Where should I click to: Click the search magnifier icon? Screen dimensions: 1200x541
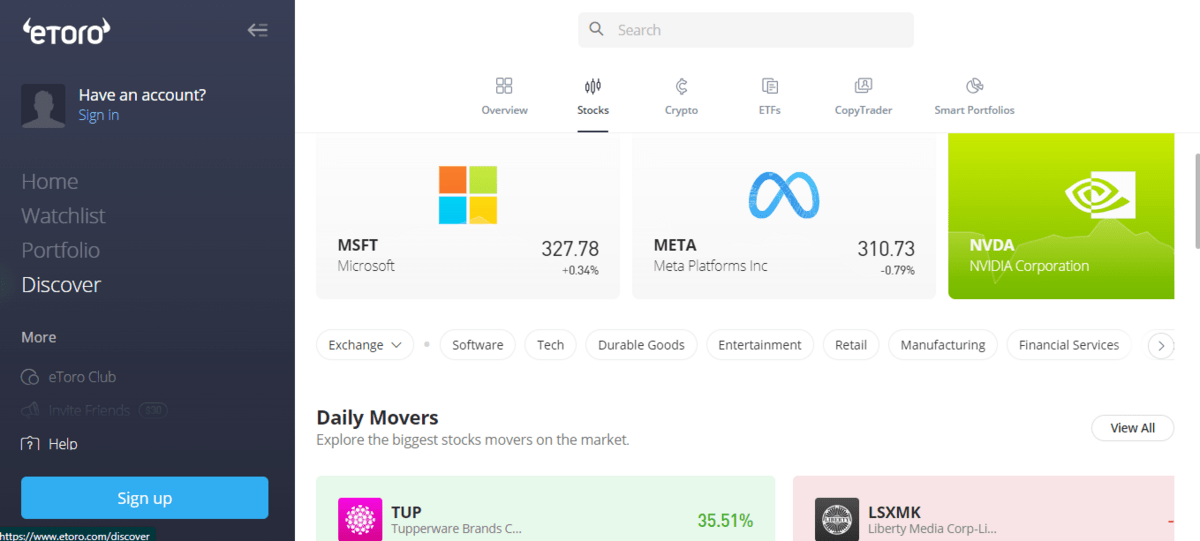596,29
